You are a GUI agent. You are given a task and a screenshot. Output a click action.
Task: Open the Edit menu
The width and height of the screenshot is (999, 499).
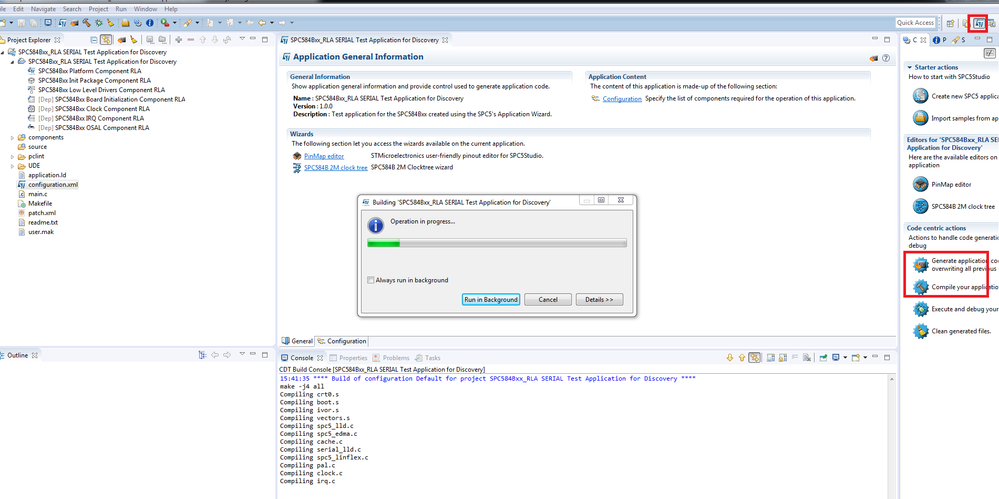point(18,10)
